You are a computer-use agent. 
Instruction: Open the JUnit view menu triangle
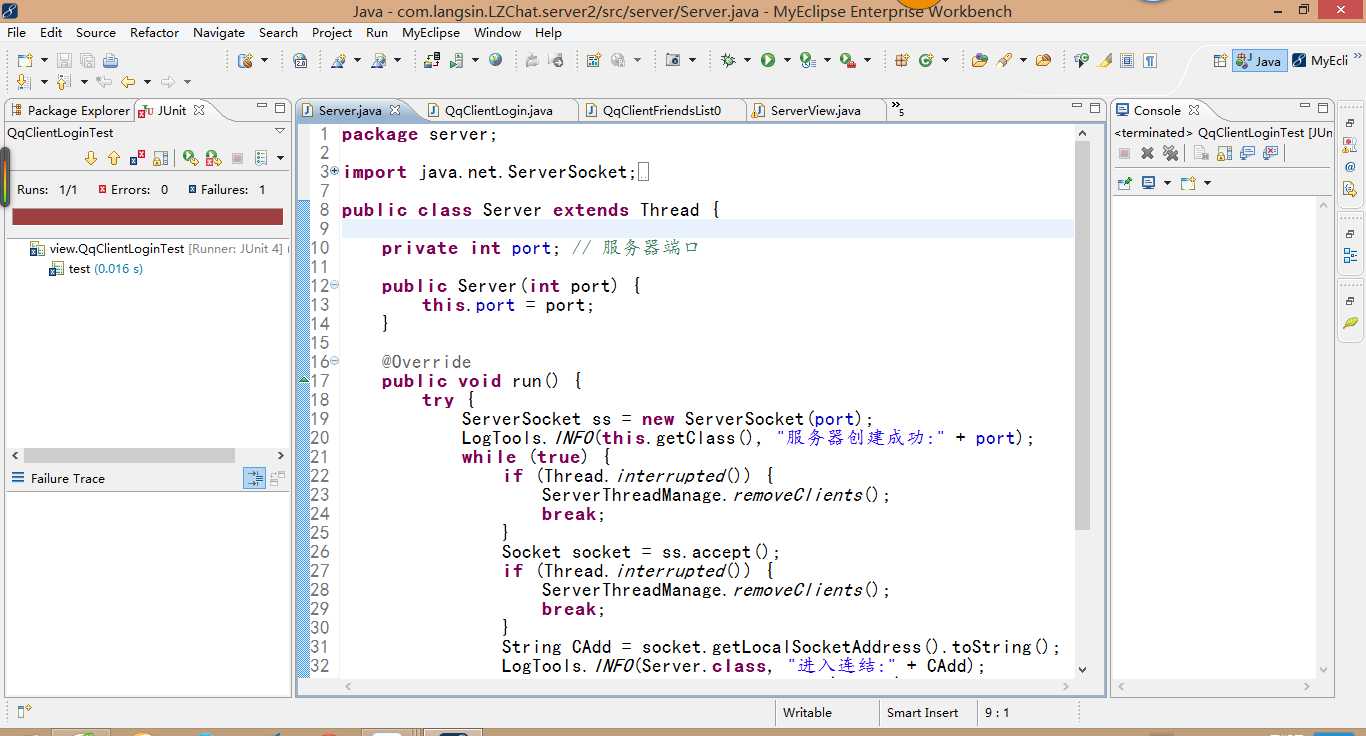pos(280,131)
